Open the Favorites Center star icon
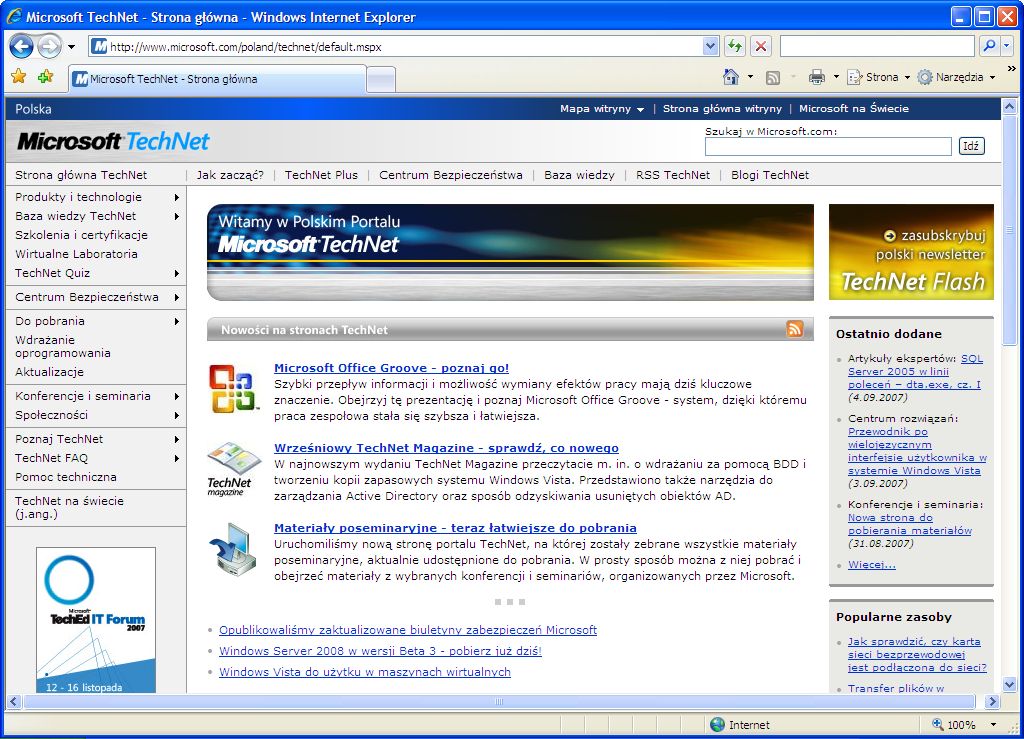The width and height of the screenshot is (1024, 739). [18, 77]
